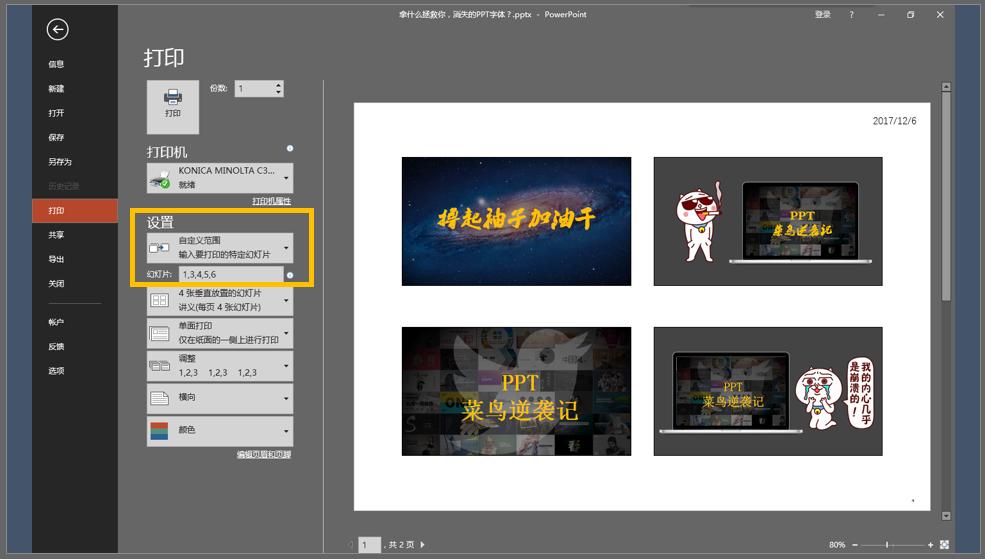Click the crying cat laptop slide thumbnail
985x559 pixels.
tap(768, 391)
